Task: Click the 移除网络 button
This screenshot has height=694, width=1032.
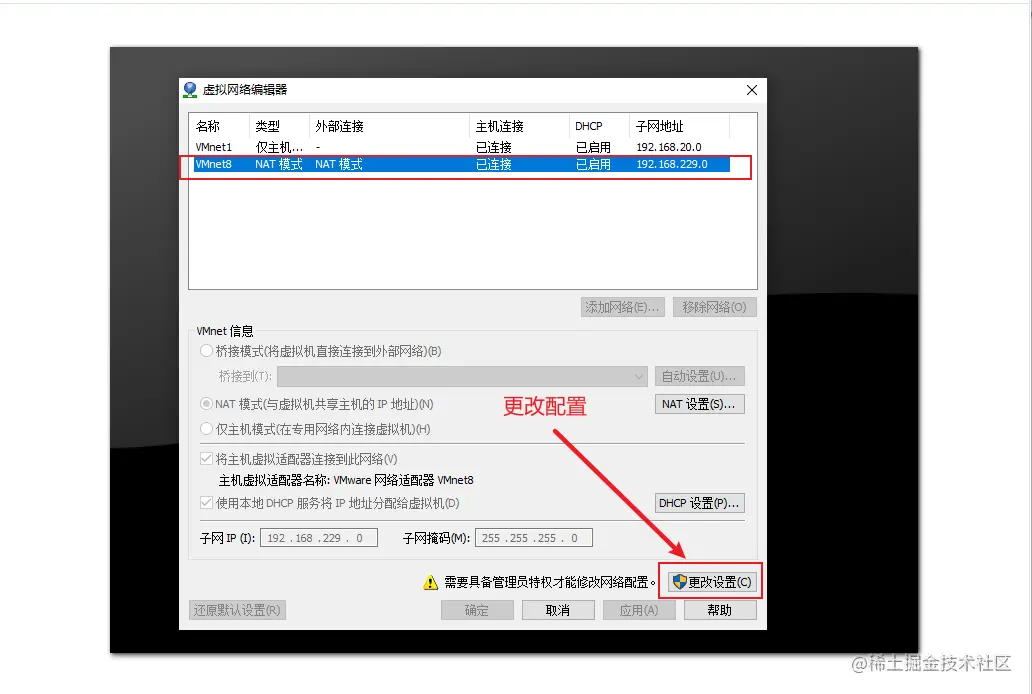Action: point(713,307)
